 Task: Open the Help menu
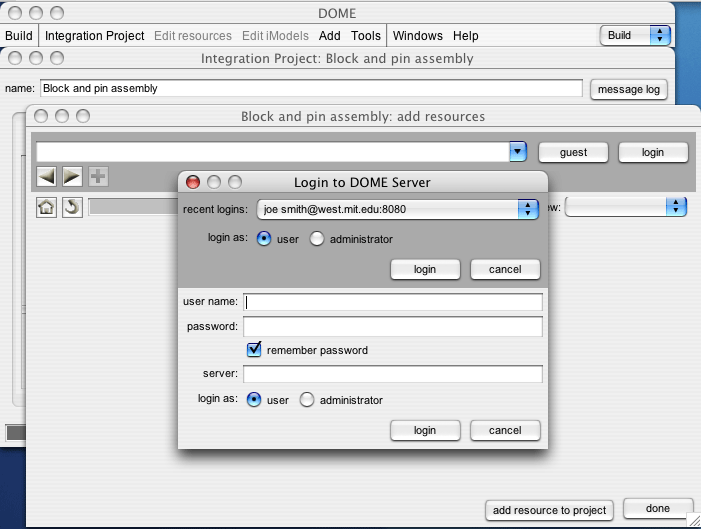coord(465,36)
